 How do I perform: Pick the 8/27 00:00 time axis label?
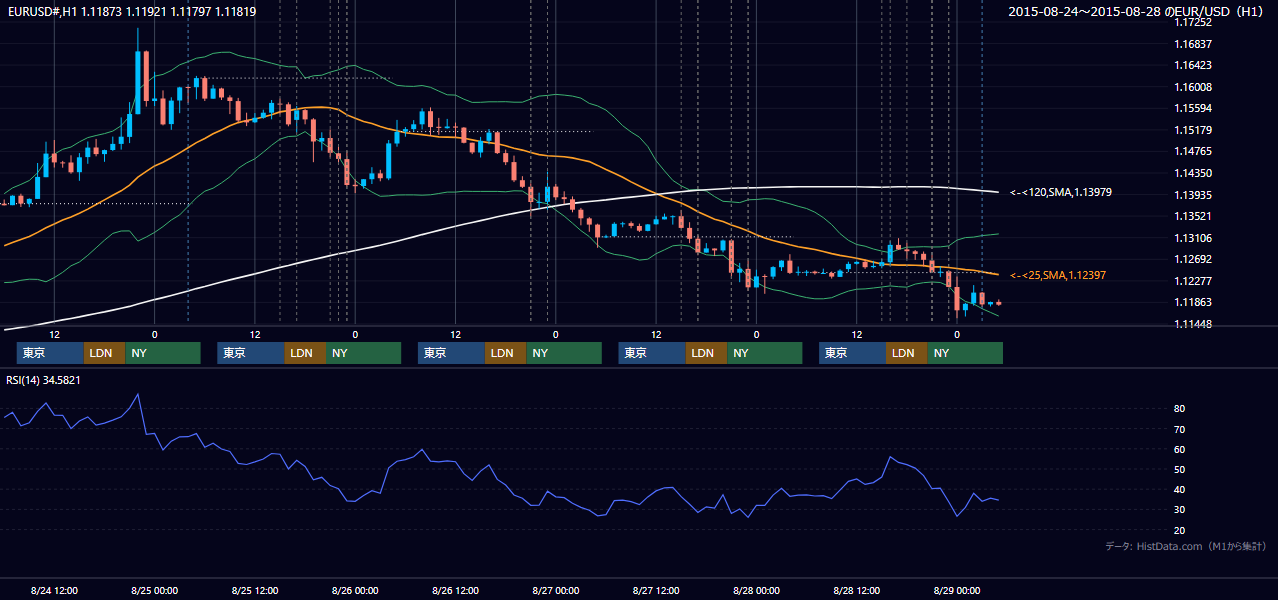(x=556, y=590)
